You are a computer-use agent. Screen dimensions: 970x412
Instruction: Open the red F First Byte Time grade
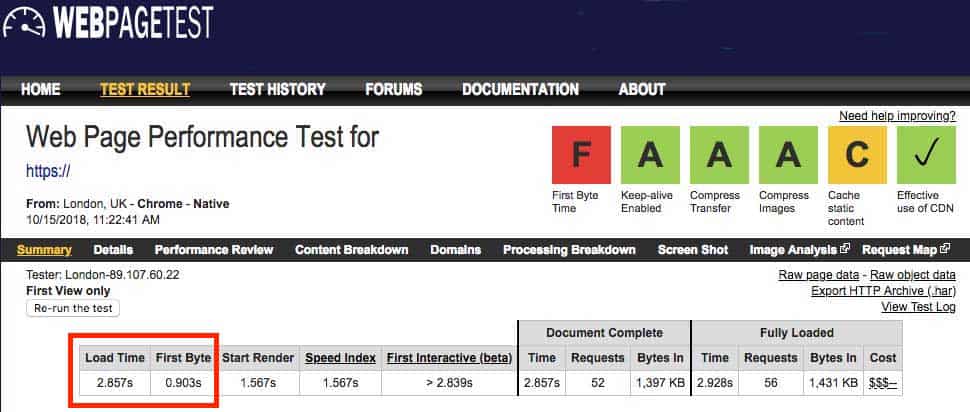click(x=581, y=155)
